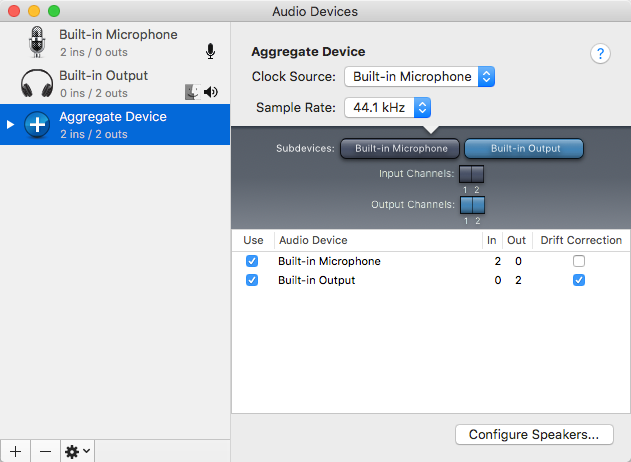Select the Built-in Output subdevice button
Image resolution: width=631 pixels, height=462 pixels.
pos(524,148)
